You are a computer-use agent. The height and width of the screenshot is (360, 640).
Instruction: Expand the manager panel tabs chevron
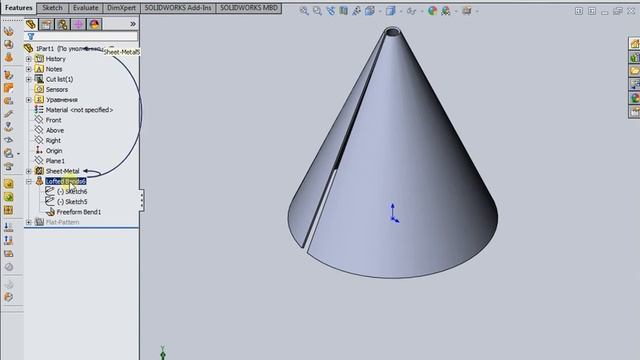(x=133, y=24)
